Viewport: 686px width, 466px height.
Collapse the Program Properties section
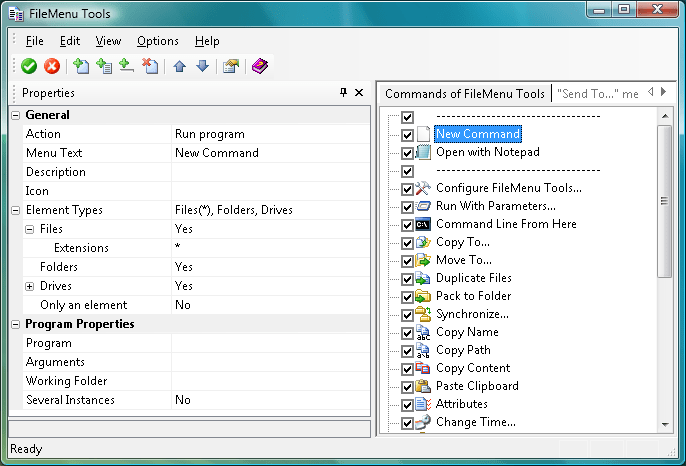15,324
